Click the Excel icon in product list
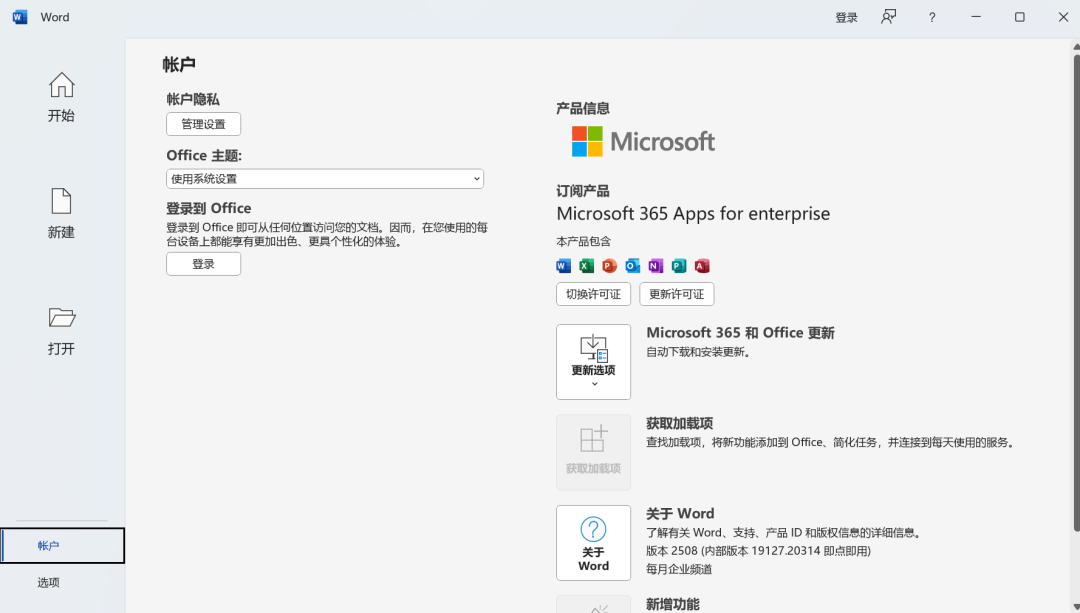 (x=586, y=266)
